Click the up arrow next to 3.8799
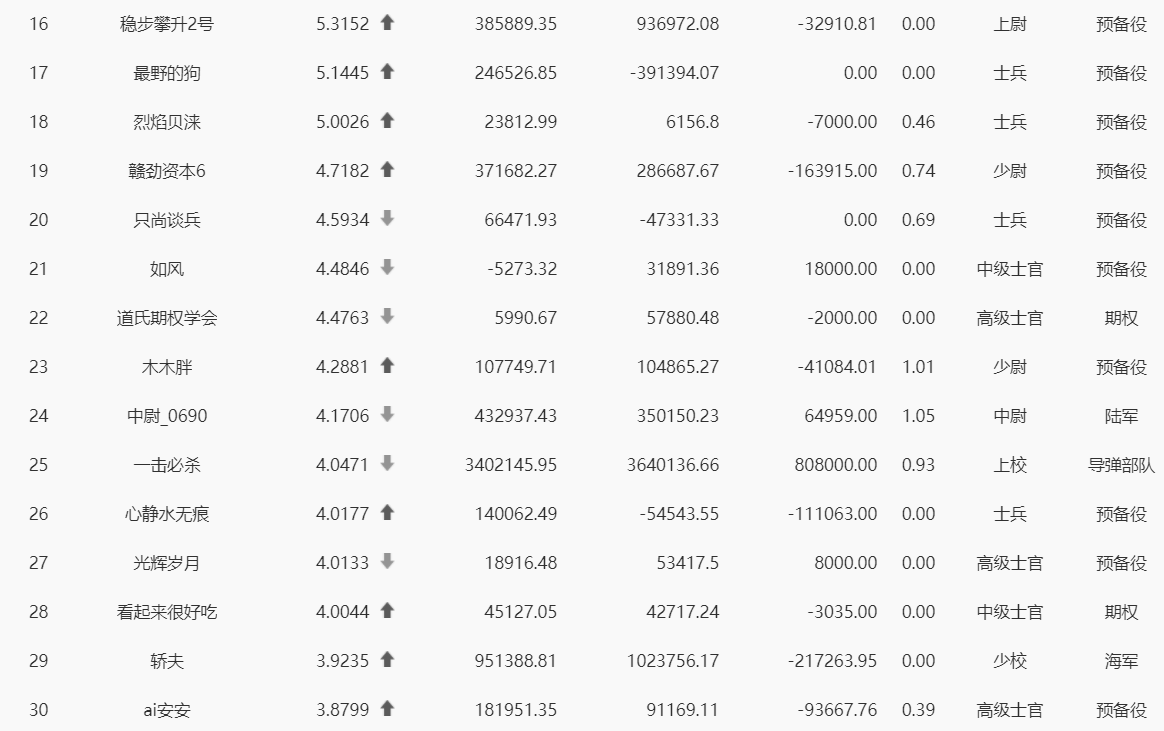Viewport: 1164px width, 731px height. pos(387,708)
